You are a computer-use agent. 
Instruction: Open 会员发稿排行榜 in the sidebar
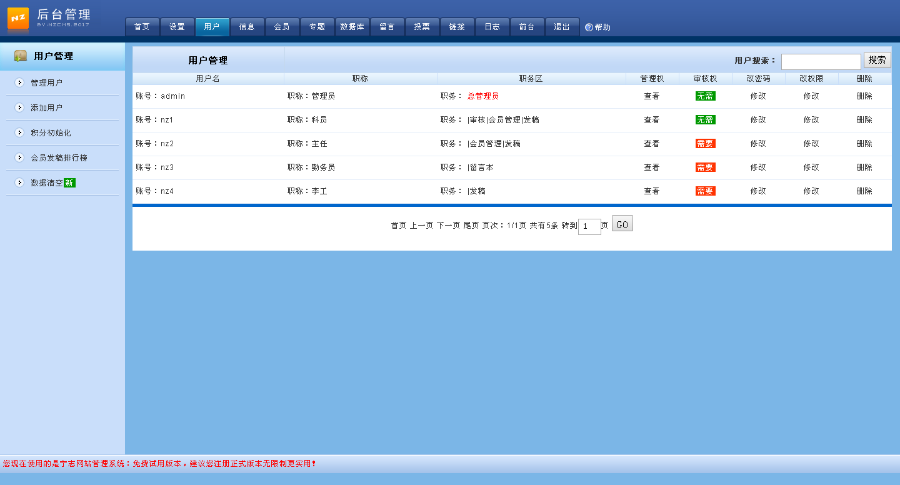[x=59, y=157]
